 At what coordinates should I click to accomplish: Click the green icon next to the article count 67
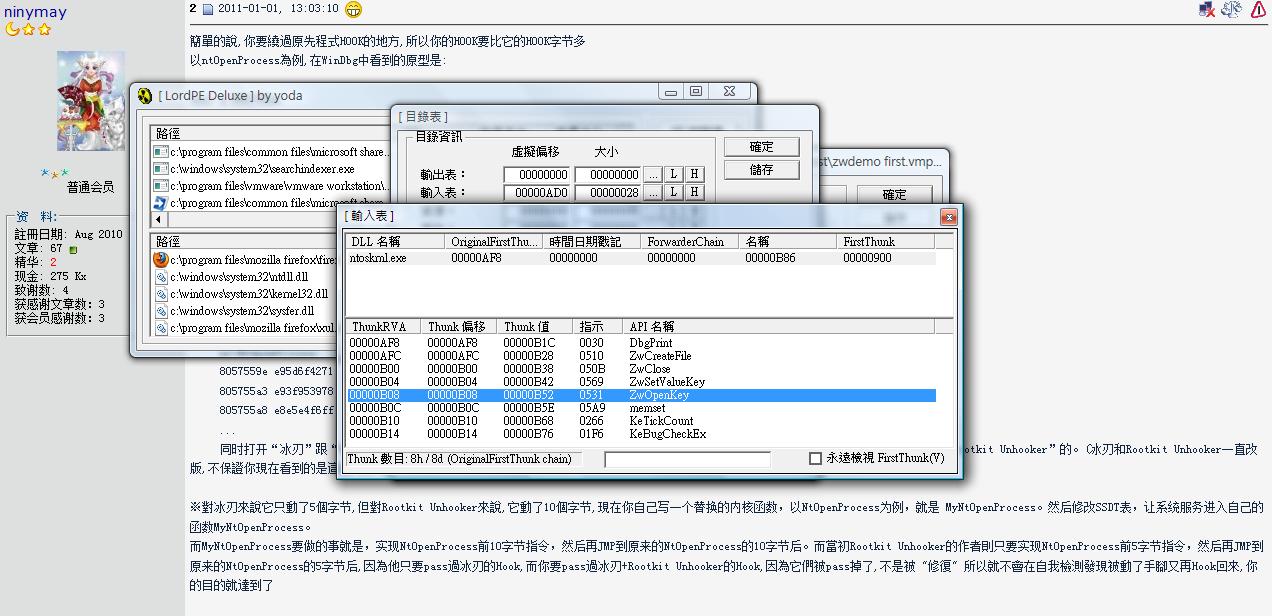click(x=73, y=249)
